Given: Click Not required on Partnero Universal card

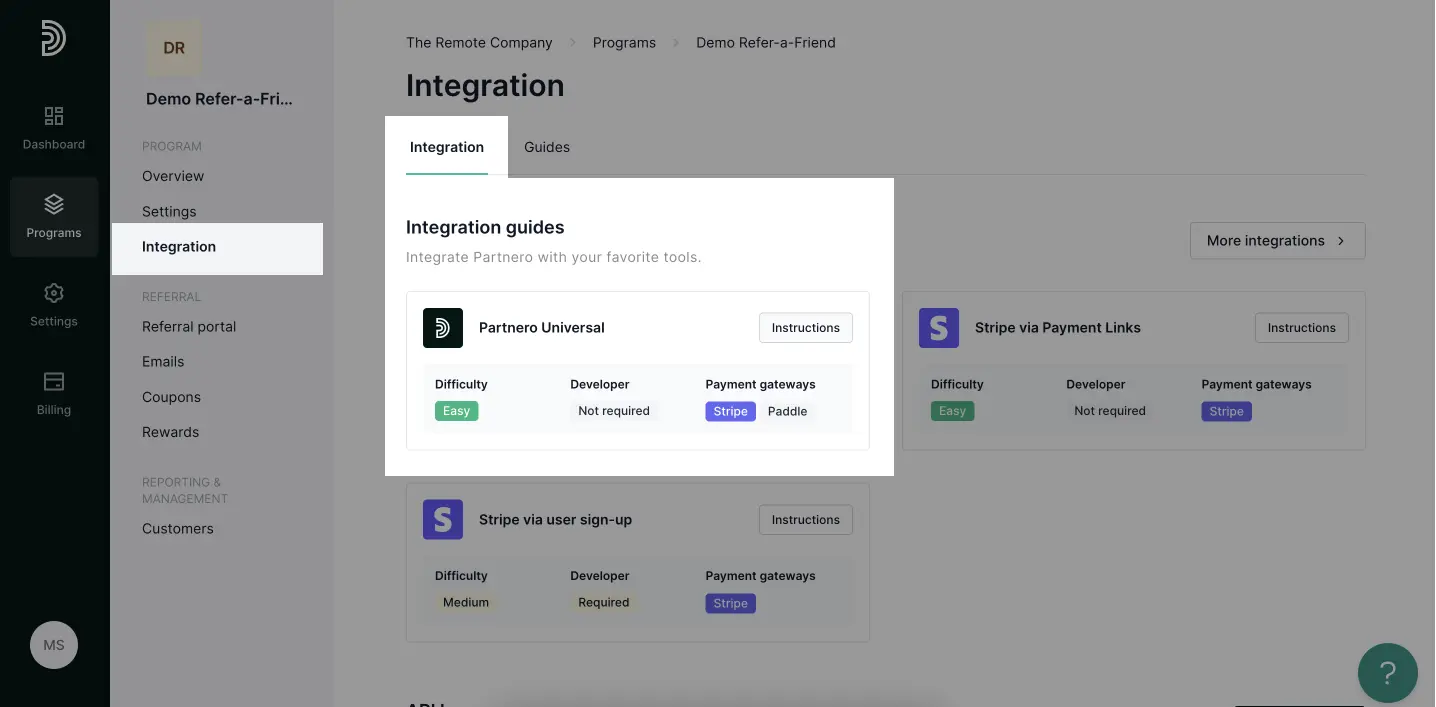Looking at the screenshot, I should (614, 411).
